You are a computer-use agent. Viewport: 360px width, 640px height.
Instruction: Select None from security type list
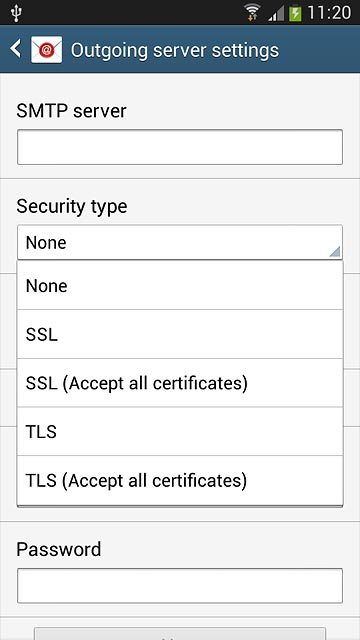point(180,285)
